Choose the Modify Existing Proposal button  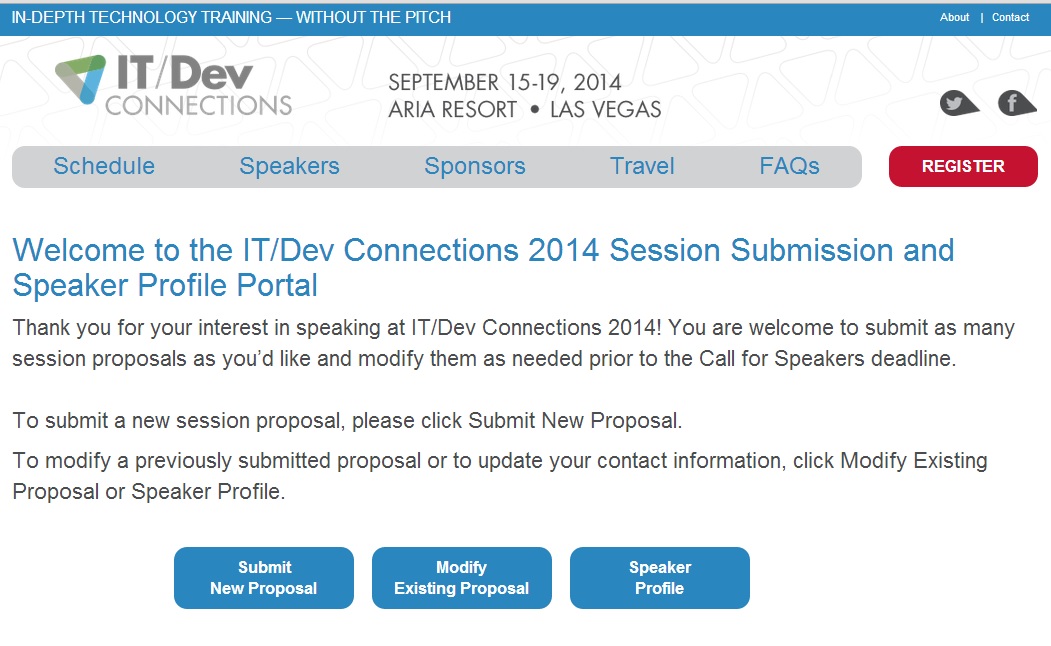pyautogui.click(x=462, y=578)
